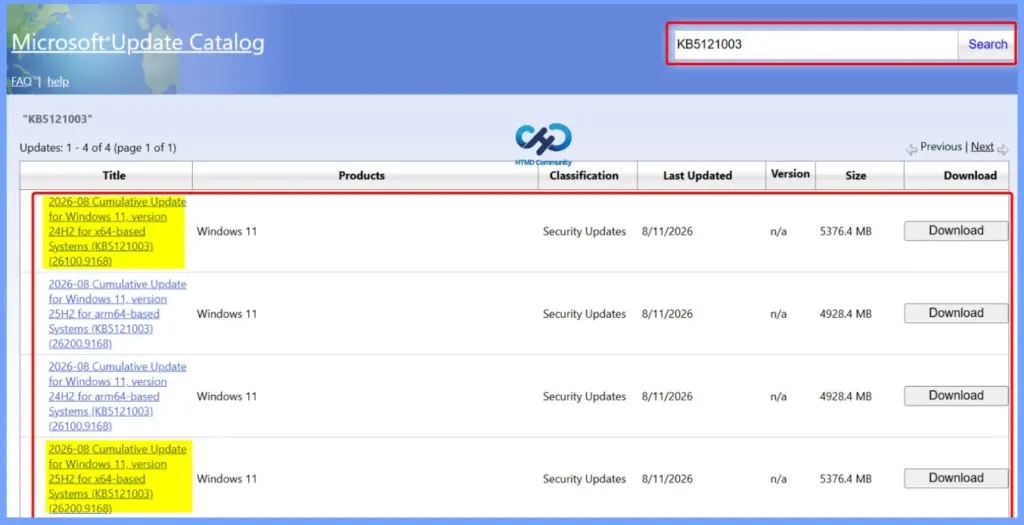Screen dimensions: 1024x525
Task: Open the FAQ link
Action: [x=21, y=82]
